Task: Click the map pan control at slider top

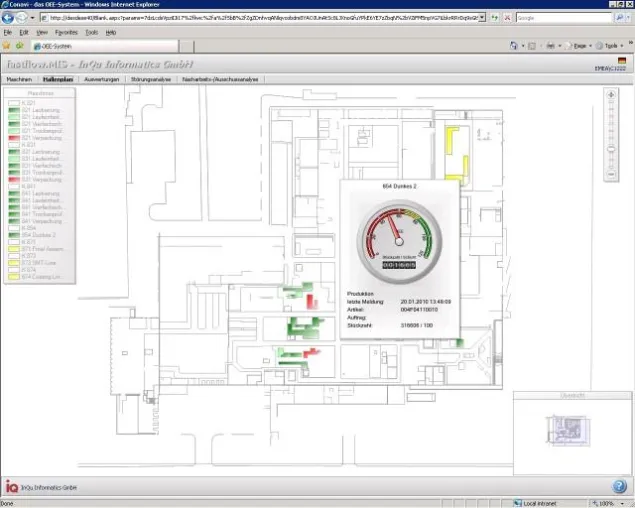Action: coord(611,95)
